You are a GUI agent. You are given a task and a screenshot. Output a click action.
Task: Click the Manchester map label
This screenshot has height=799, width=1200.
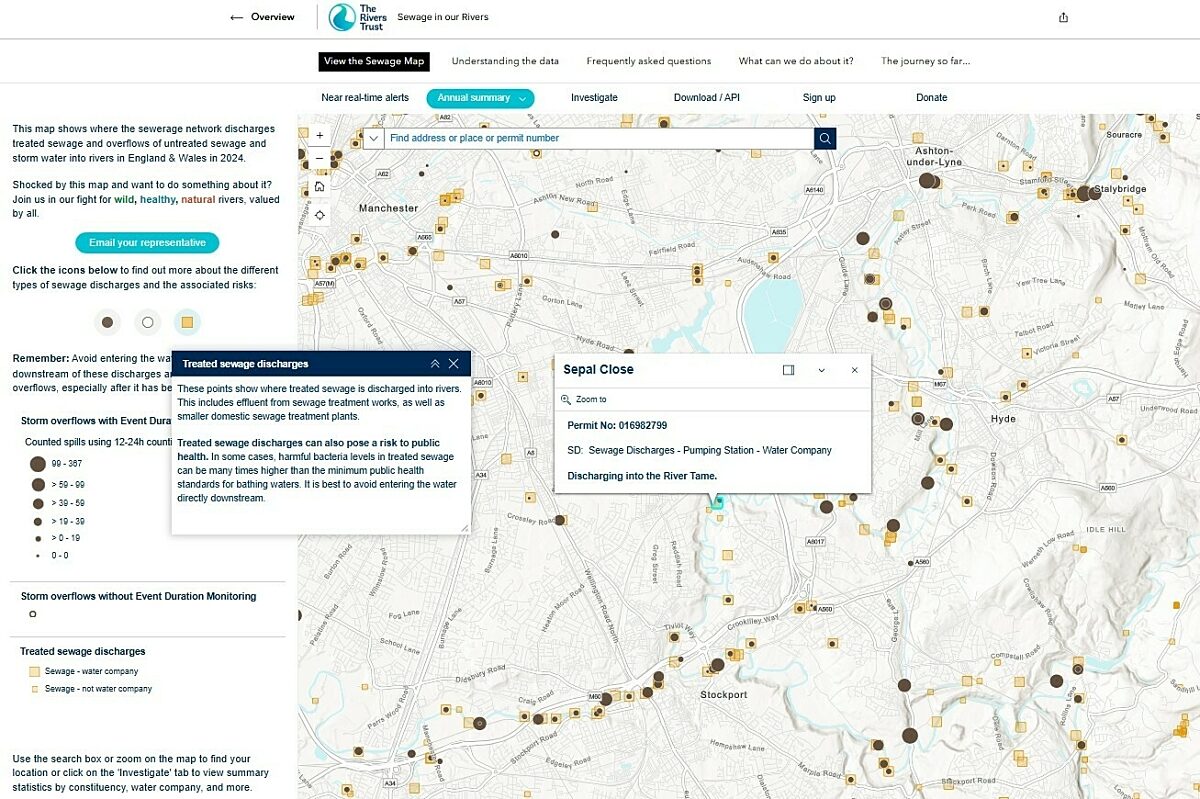(x=388, y=208)
